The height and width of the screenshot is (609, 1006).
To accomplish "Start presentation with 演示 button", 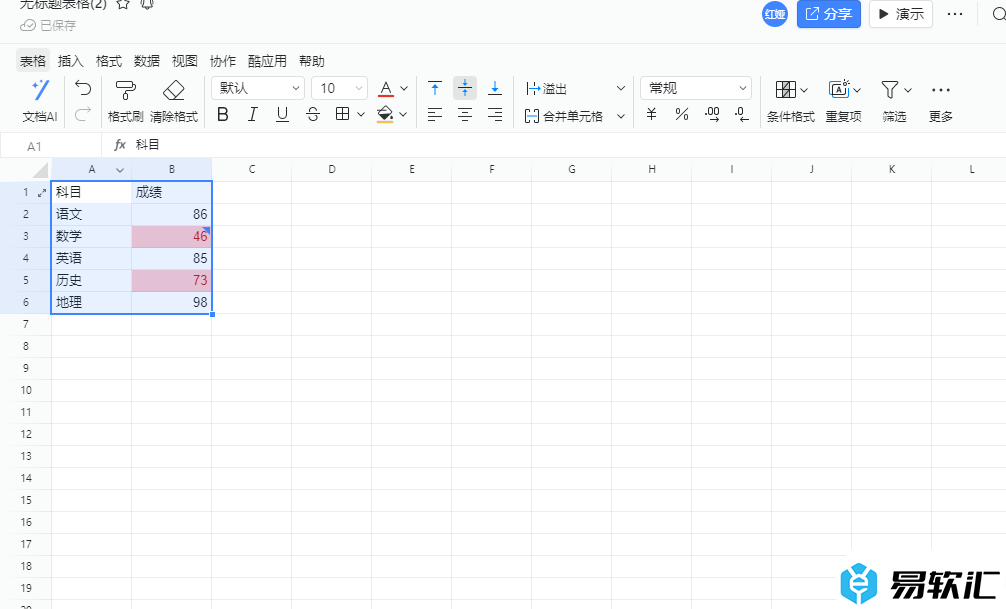I will point(901,14).
